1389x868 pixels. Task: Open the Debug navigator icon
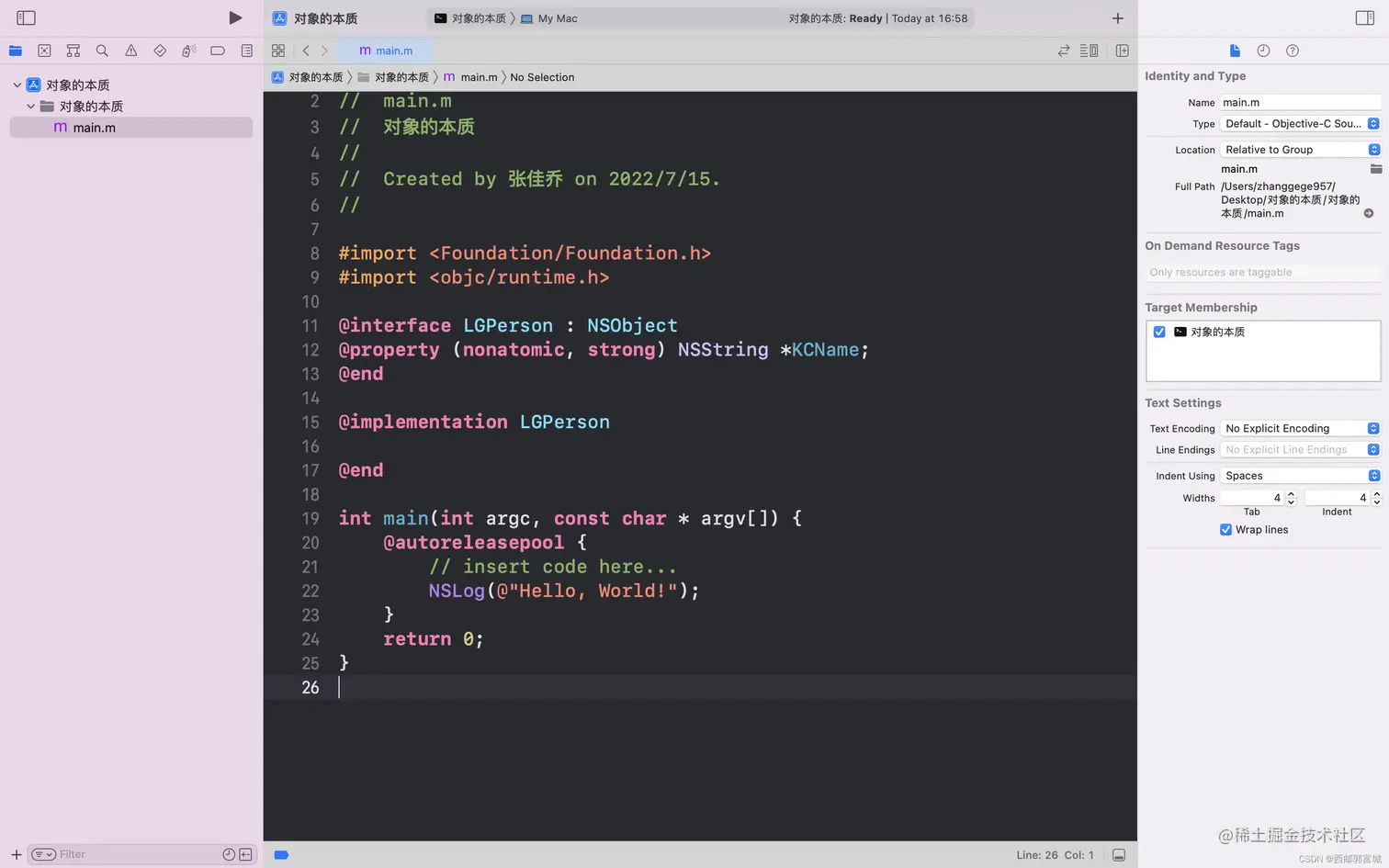188,51
